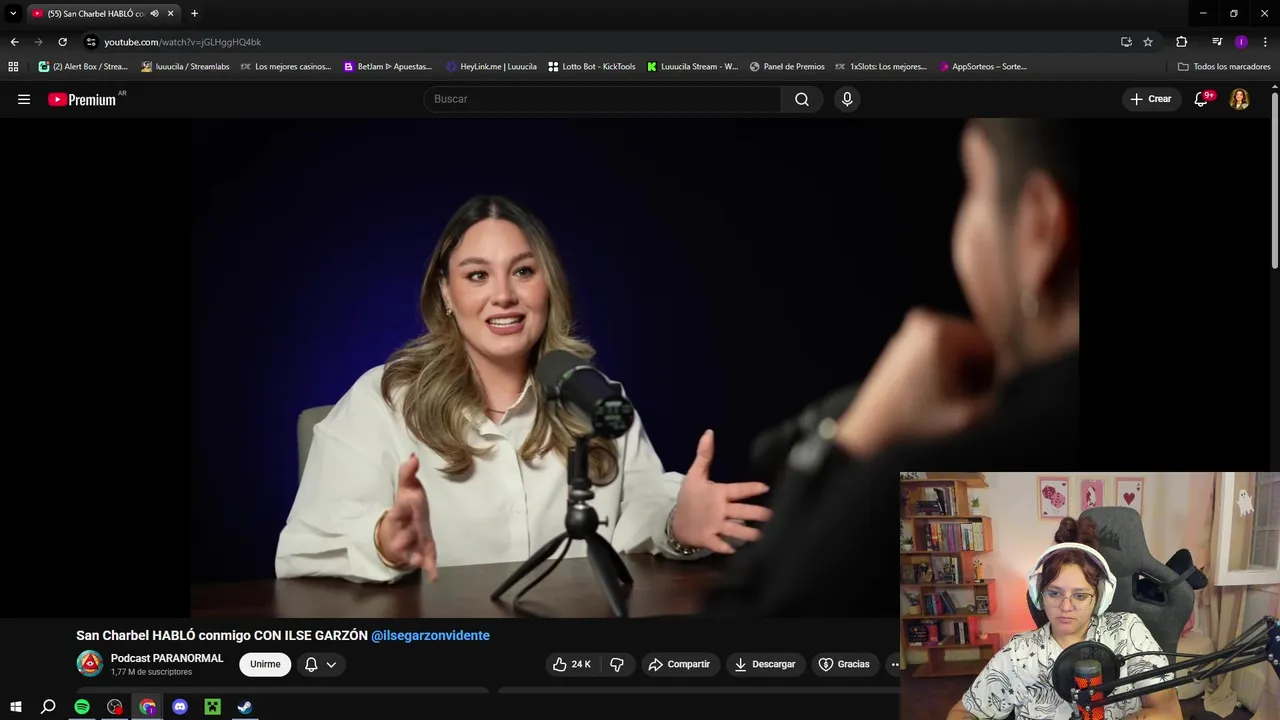Open Lotto Bot - KickTools bookmark

[592, 67]
